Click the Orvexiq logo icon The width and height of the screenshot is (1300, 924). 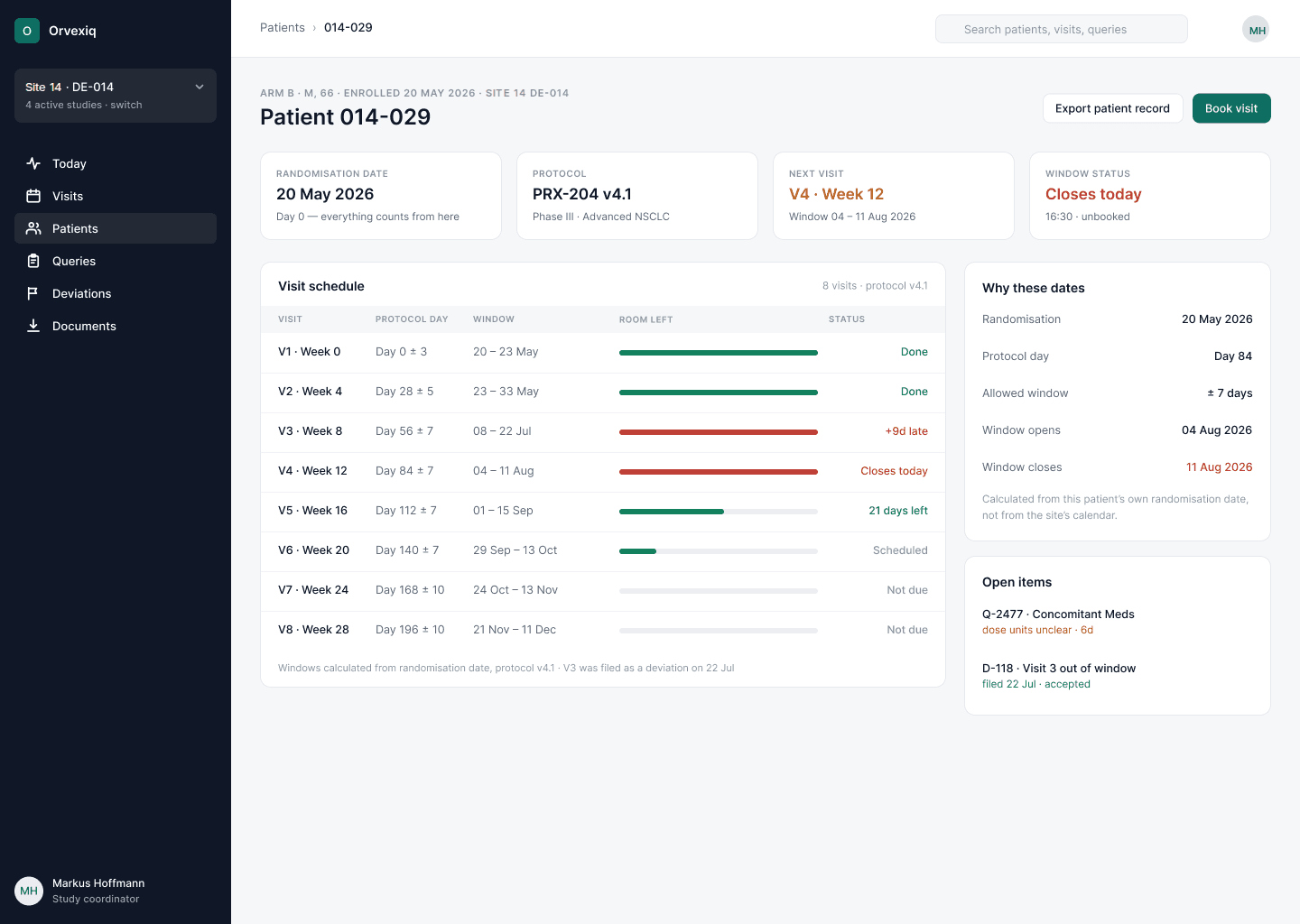pyautogui.click(x=27, y=31)
